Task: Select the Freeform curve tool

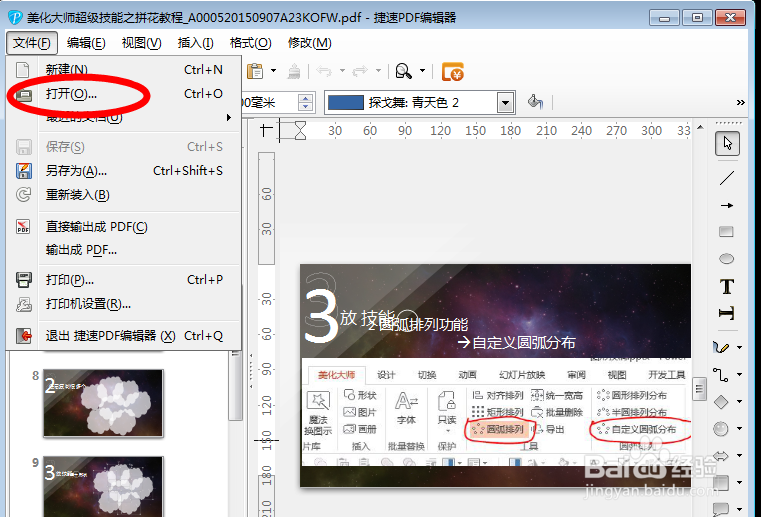Action: pyautogui.click(x=721, y=347)
